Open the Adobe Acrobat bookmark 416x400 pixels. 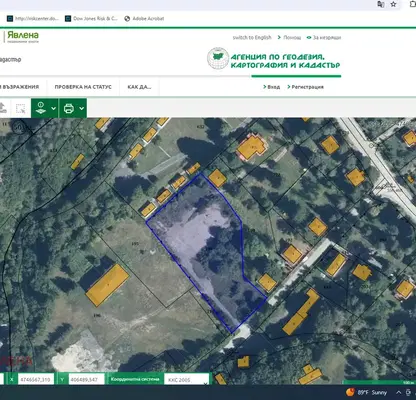tap(144, 19)
